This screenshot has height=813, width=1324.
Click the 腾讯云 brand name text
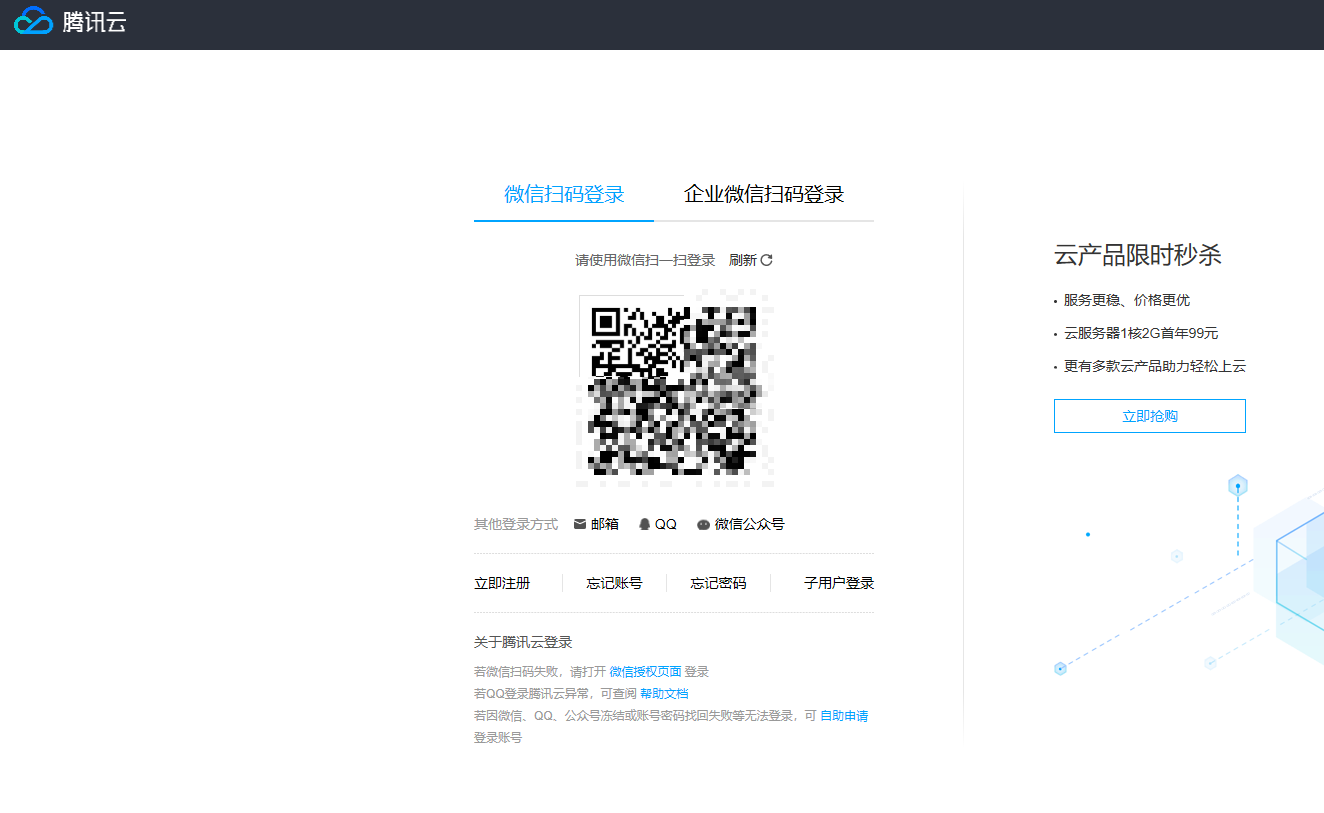[x=94, y=22]
